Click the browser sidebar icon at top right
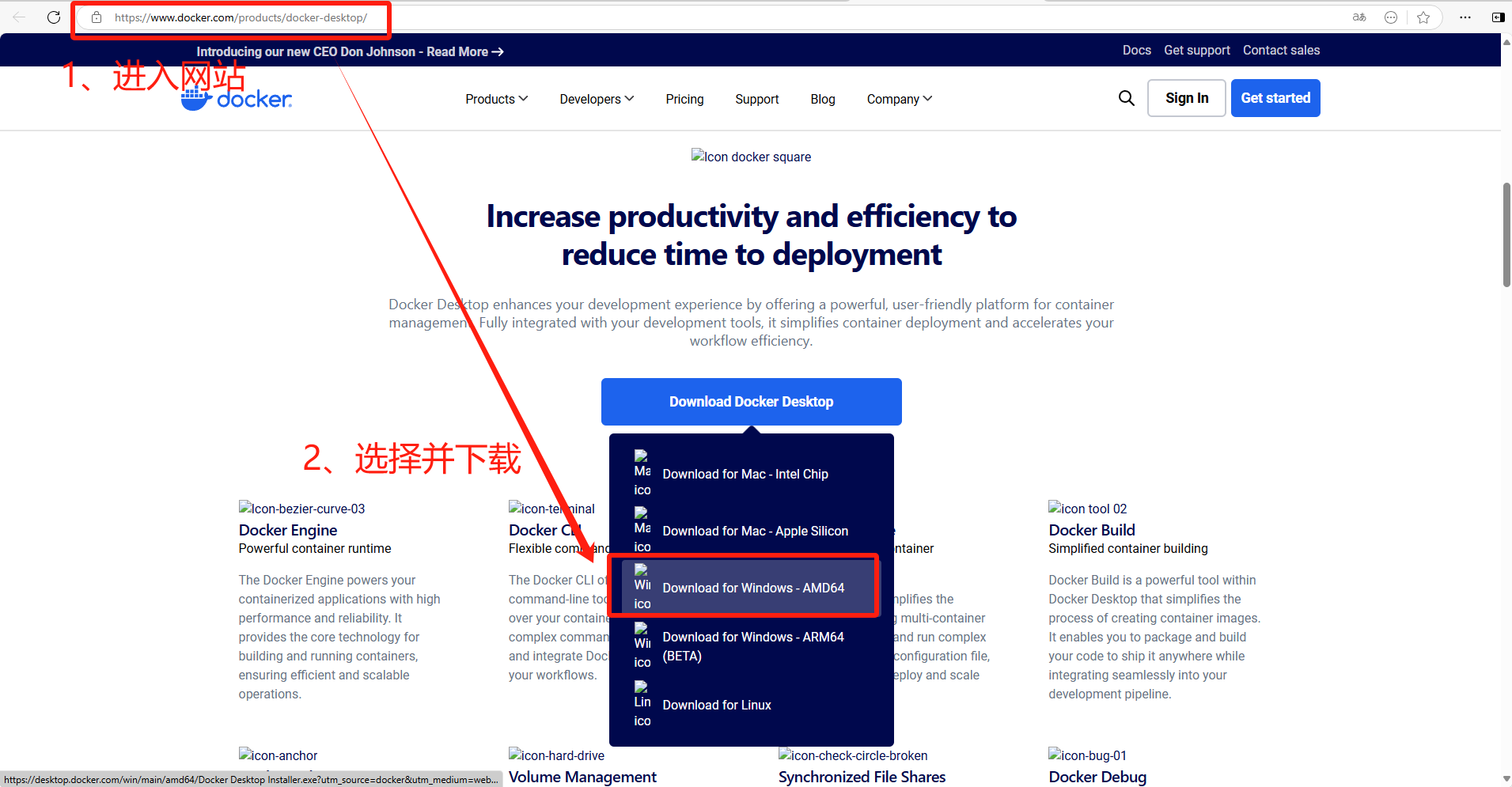1512x787 pixels. click(x=1498, y=17)
